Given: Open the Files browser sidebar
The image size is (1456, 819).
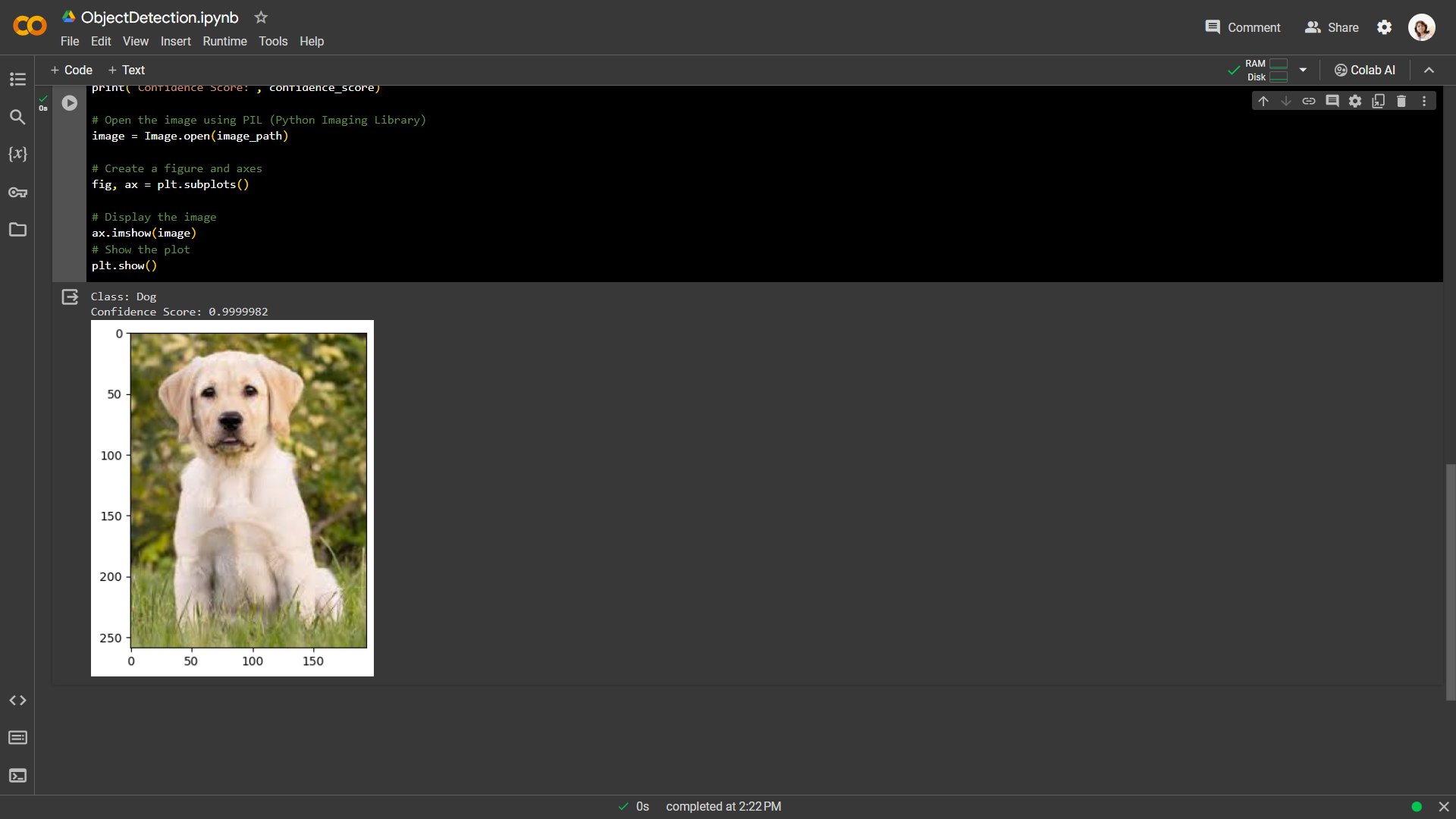Looking at the screenshot, I should pos(17,230).
